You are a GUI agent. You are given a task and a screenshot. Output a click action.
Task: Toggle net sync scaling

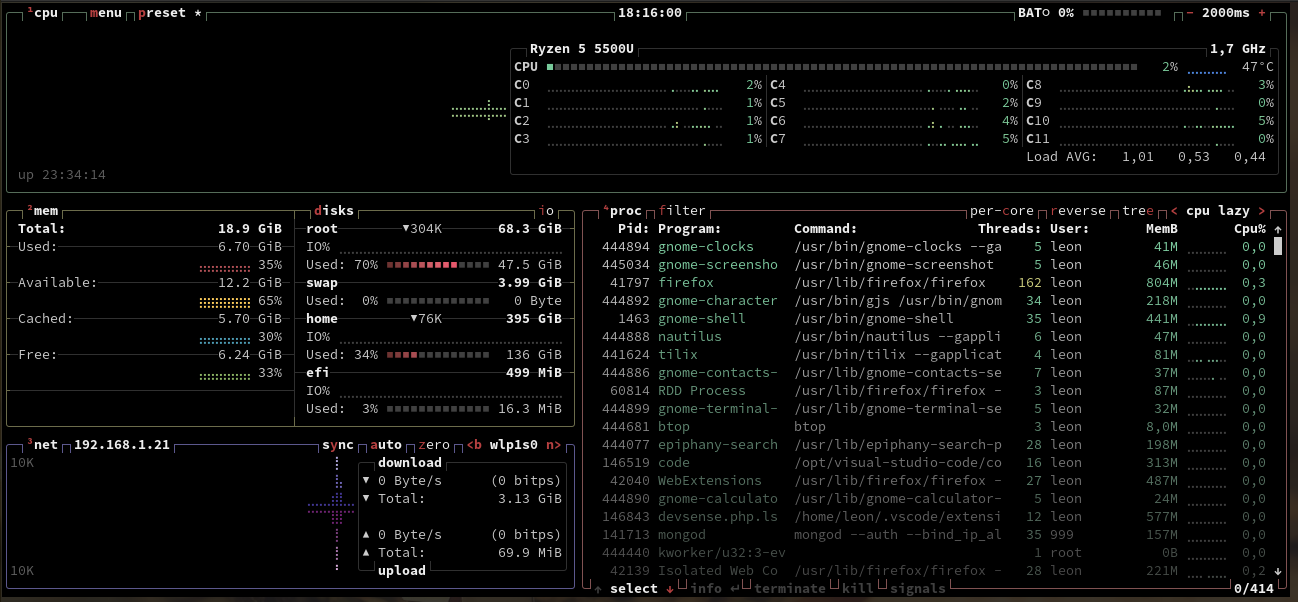(x=338, y=445)
